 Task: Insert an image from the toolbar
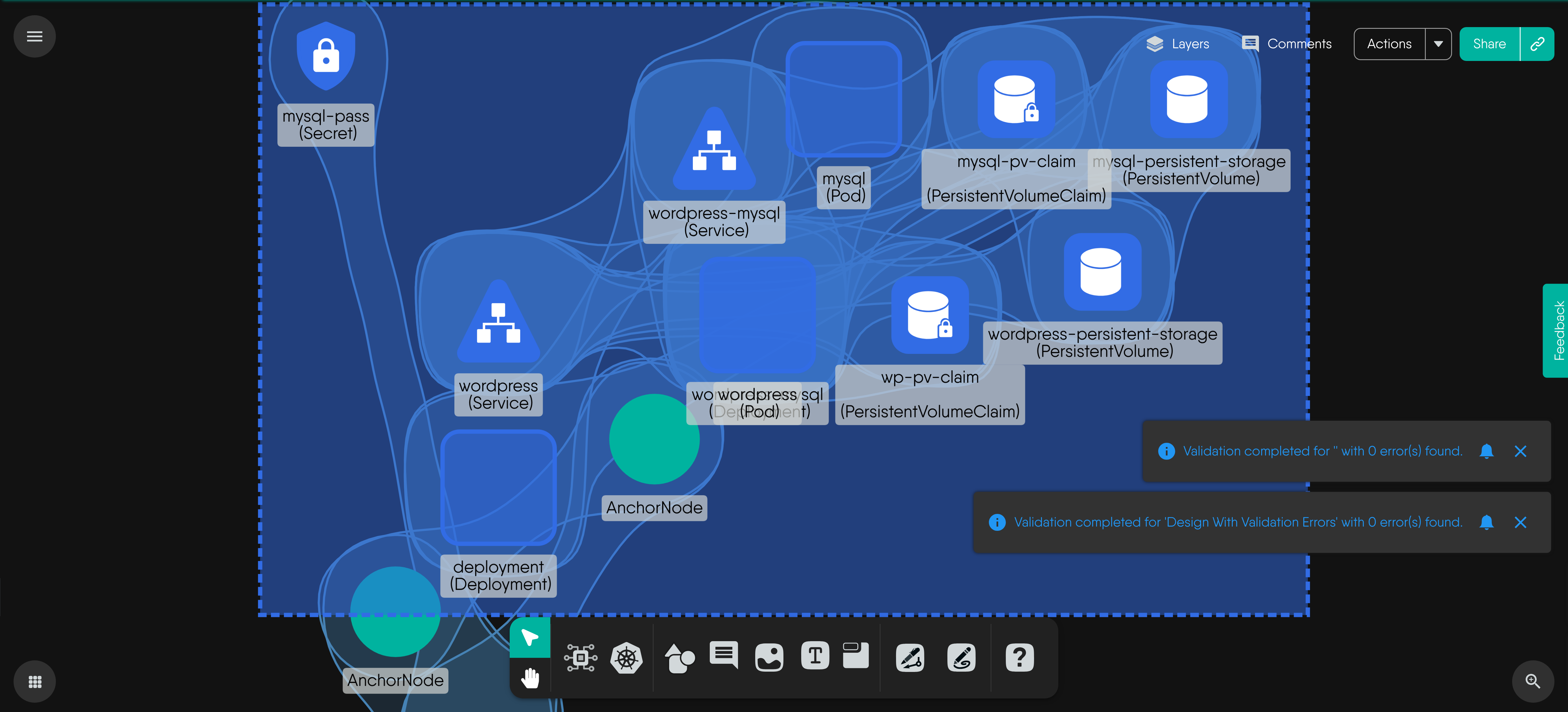tap(769, 658)
